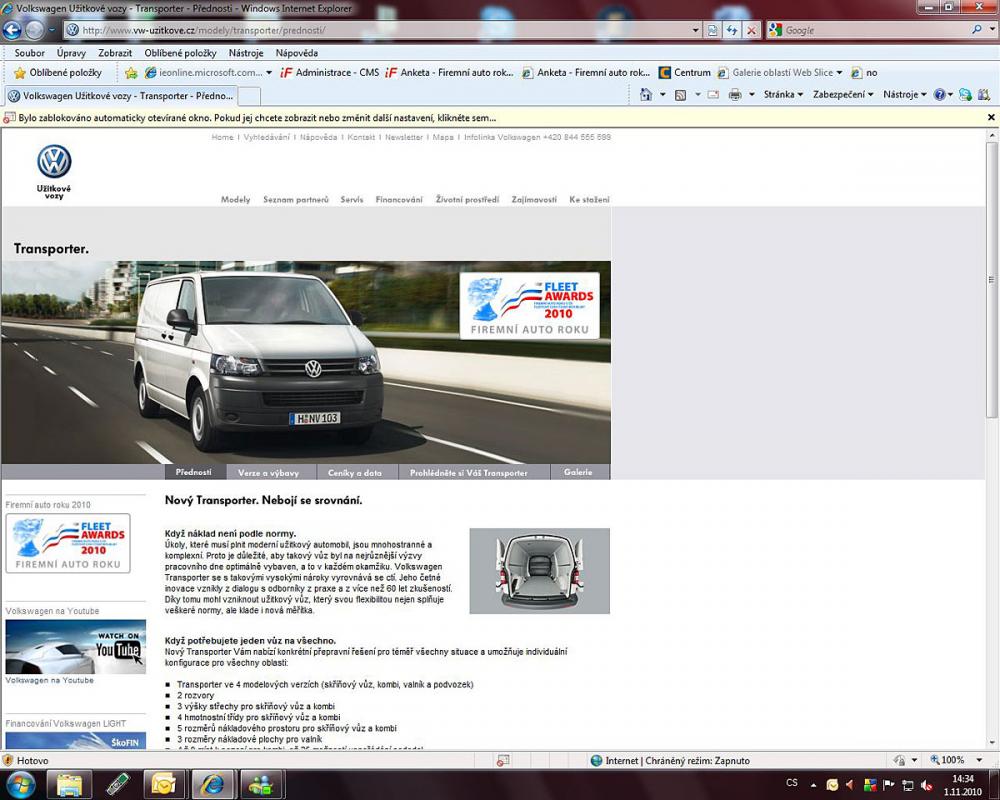Click the Print icon
Image resolution: width=1000 pixels, height=800 pixels.
coord(735,94)
